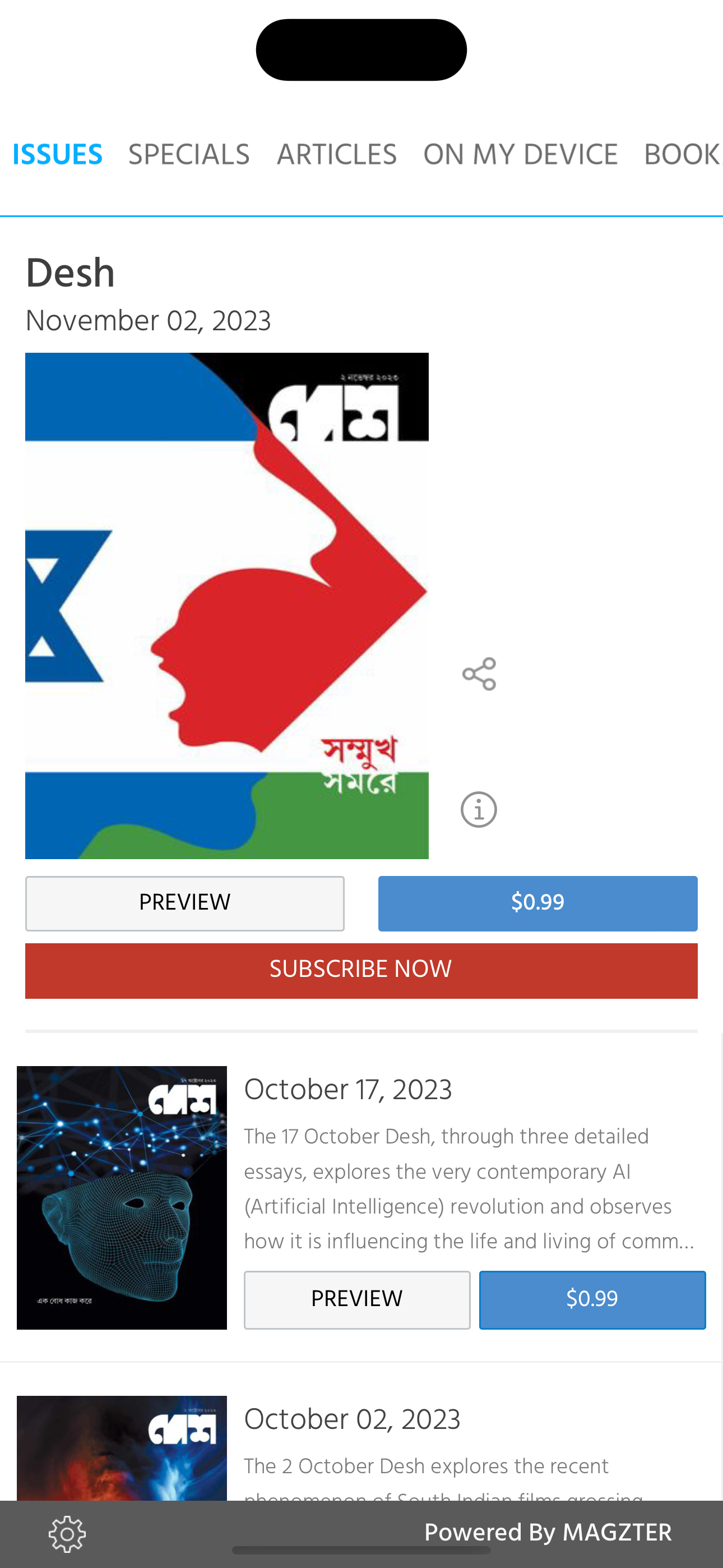Select the ON MY DEVICE tab
This screenshot has height=1568, width=723.
pos(520,155)
